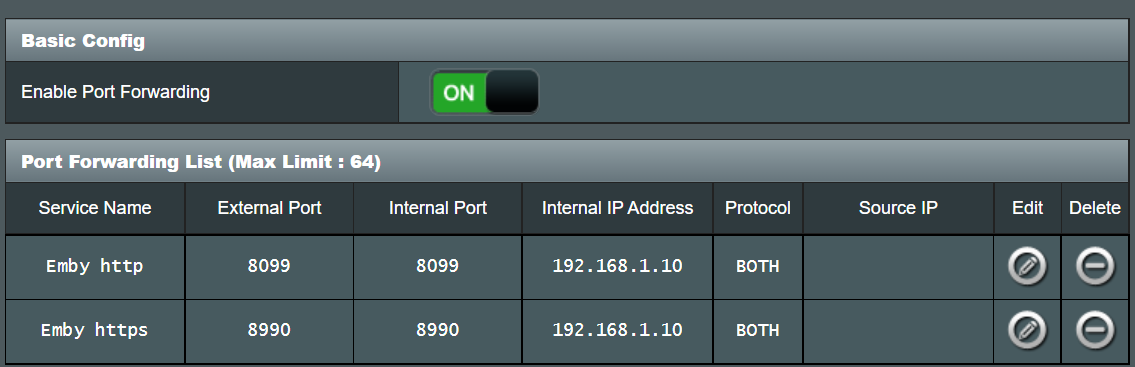The width and height of the screenshot is (1135, 367).
Task: Select the Emby https service name cell
Action: (x=95, y=331)
